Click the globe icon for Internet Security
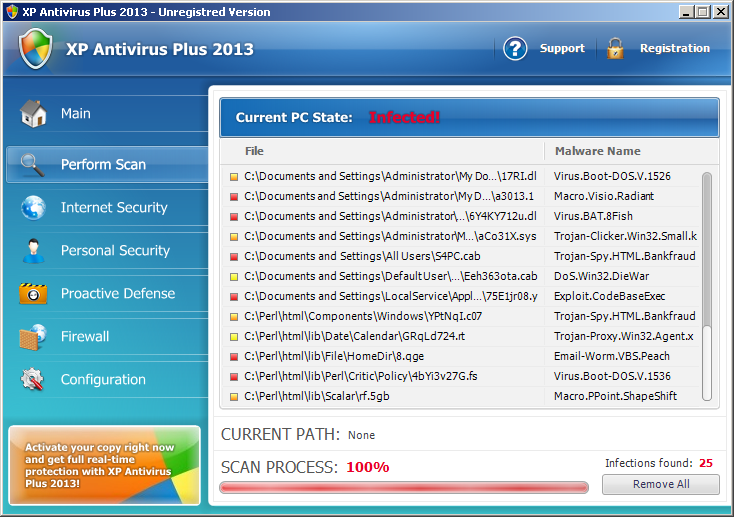Screen dimensions: 734x517 click(x=33, y=207)
